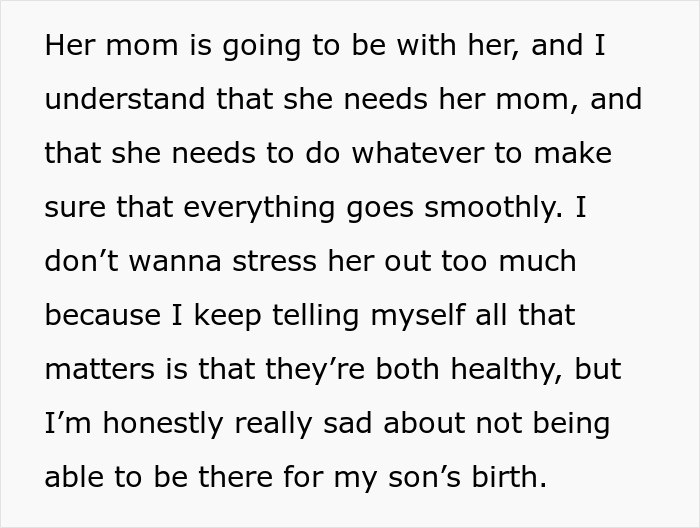Viewport: 700px width, 528px height.
Task: Click the word "matters" starting a line
Action: 96,370
